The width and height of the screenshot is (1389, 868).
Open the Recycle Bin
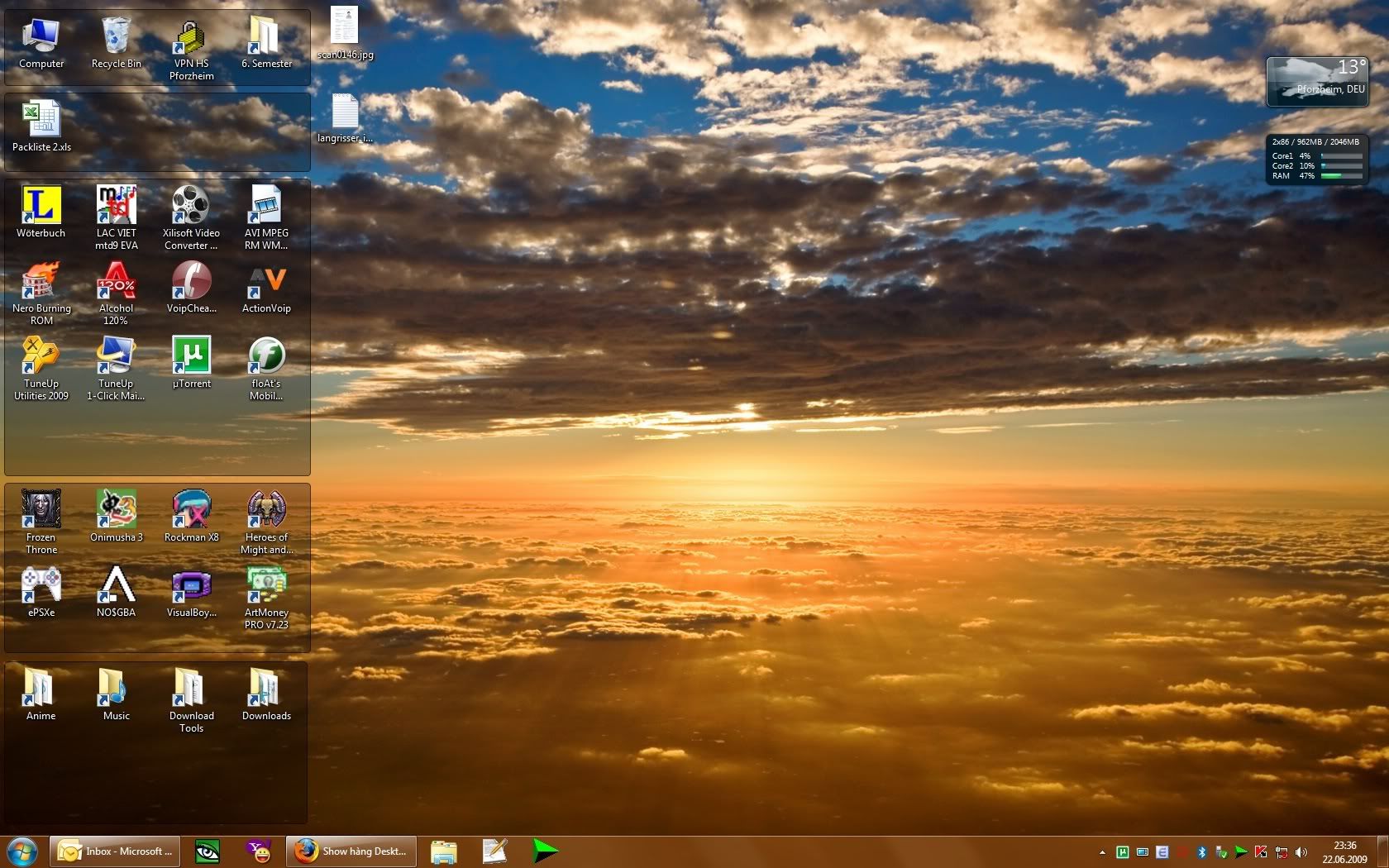click(116, 44)
